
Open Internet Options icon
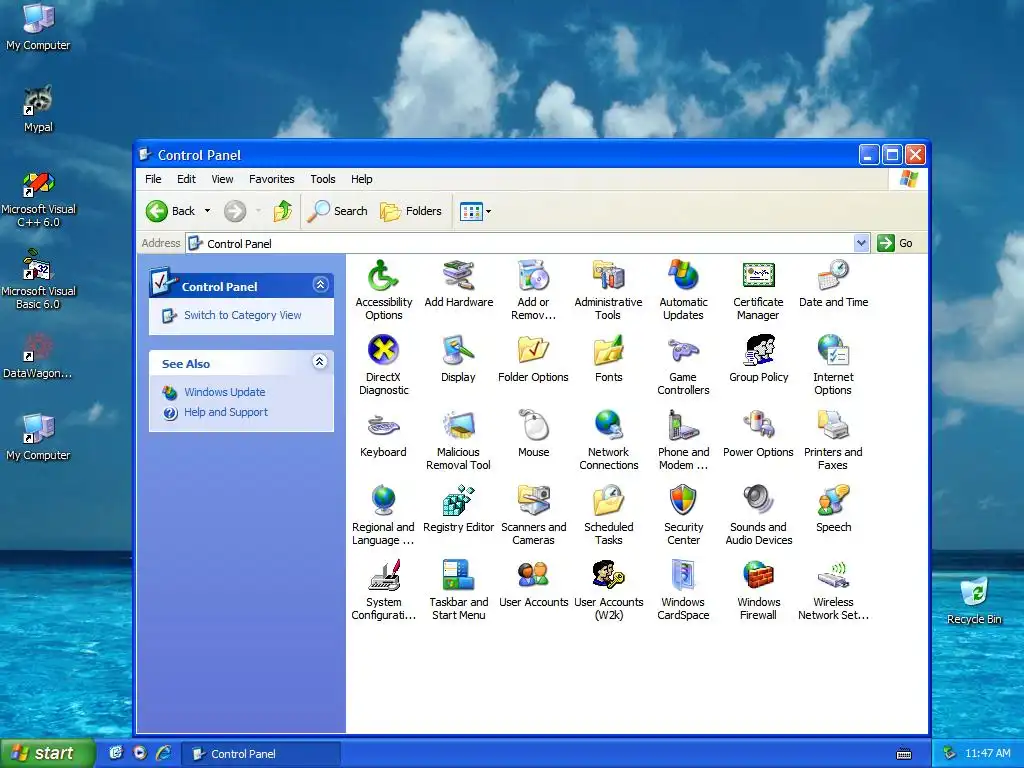[x=833, y=351]
